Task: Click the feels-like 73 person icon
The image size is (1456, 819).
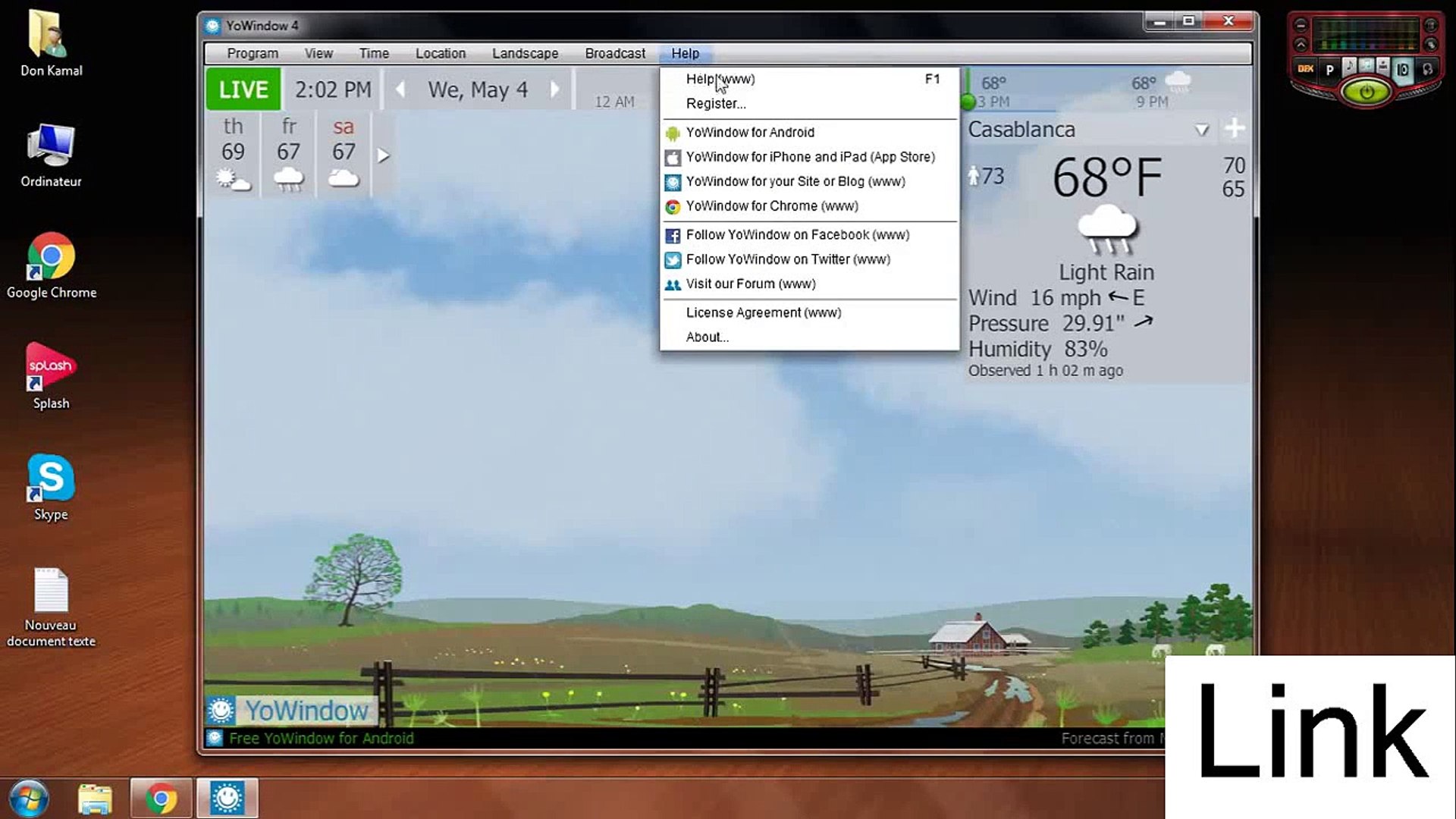Action: [974, 176]
